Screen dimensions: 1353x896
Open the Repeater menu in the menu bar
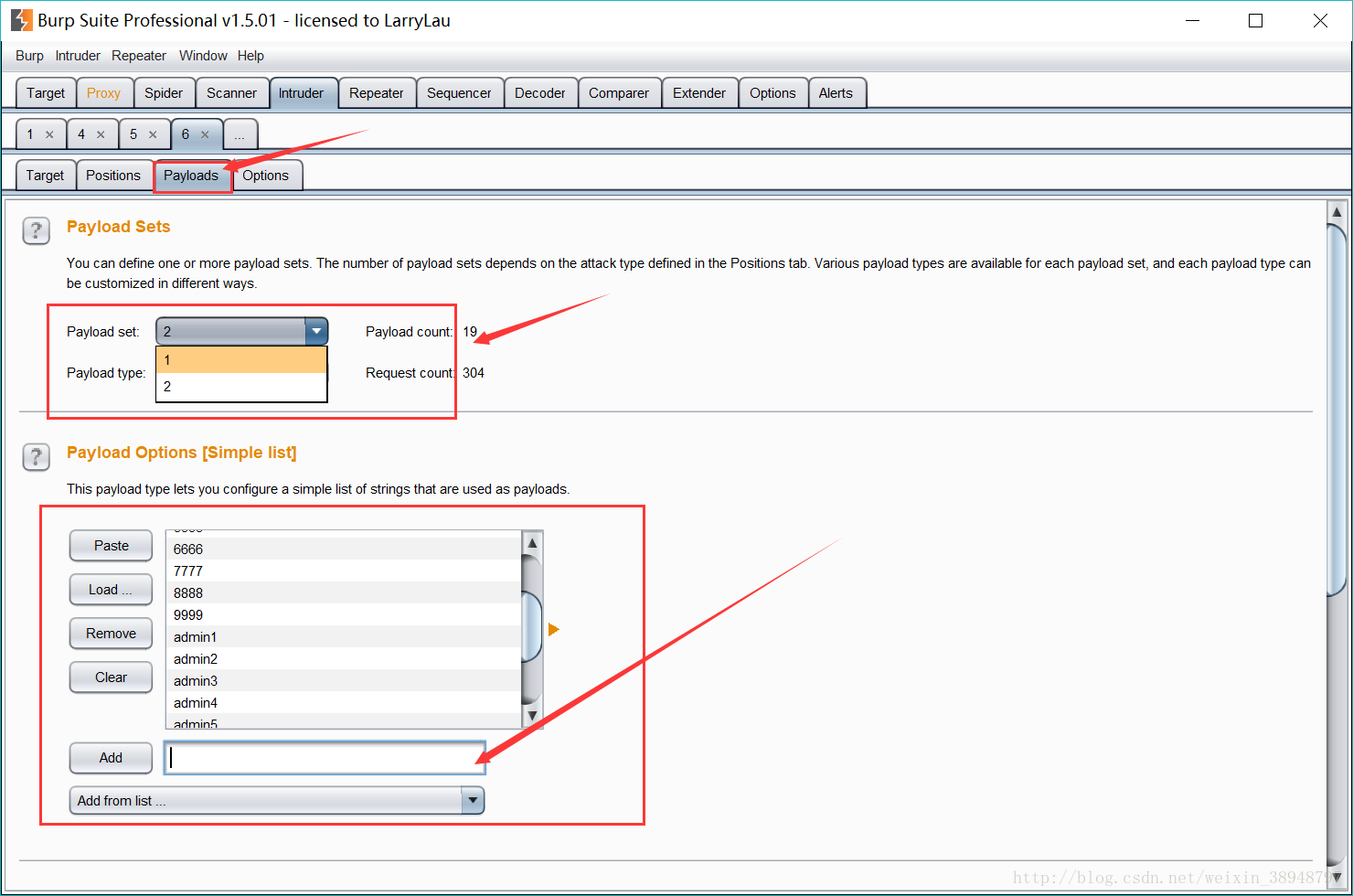[139, 56]
